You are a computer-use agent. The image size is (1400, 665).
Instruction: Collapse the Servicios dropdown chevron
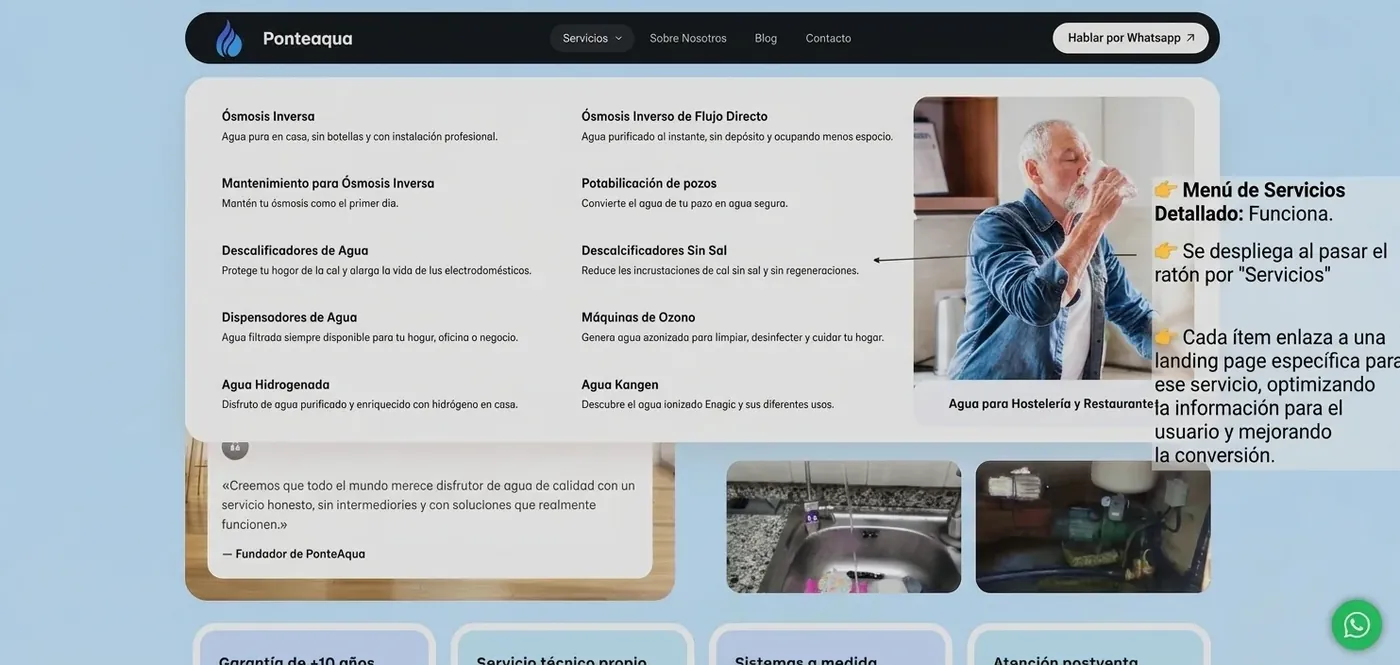(618, 38)
